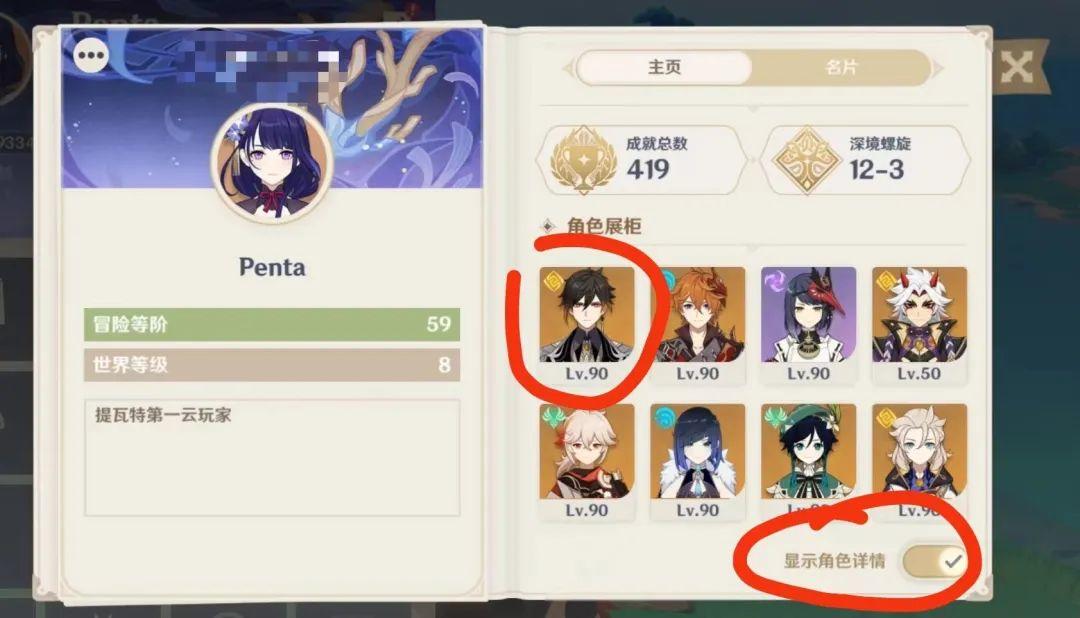The height and width of the screenshot is (618, 1080).
Task: Open Kazuha's character card
Action: [x=587, y=462]
